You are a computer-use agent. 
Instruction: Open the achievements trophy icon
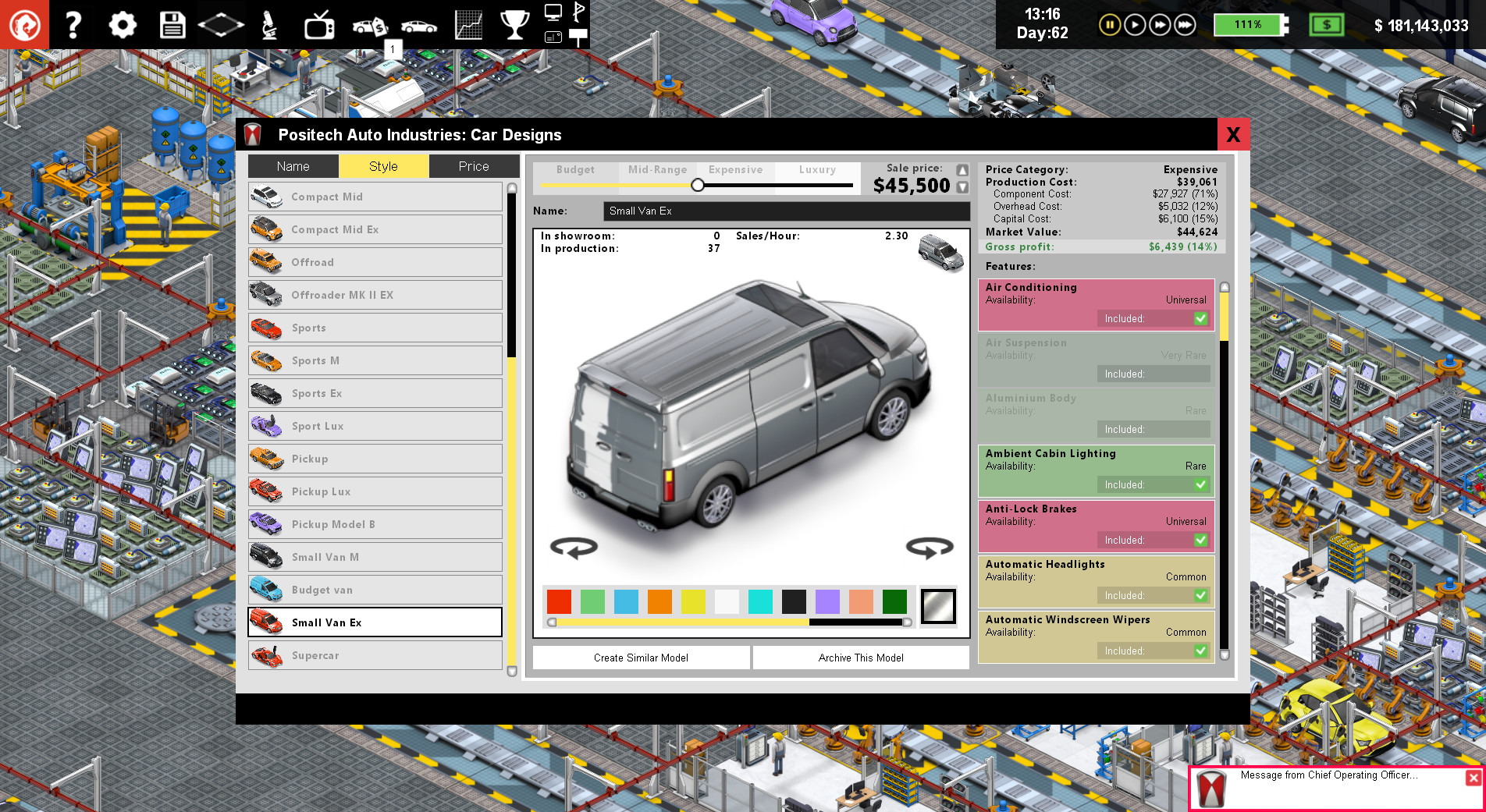(x=514, y=25)
